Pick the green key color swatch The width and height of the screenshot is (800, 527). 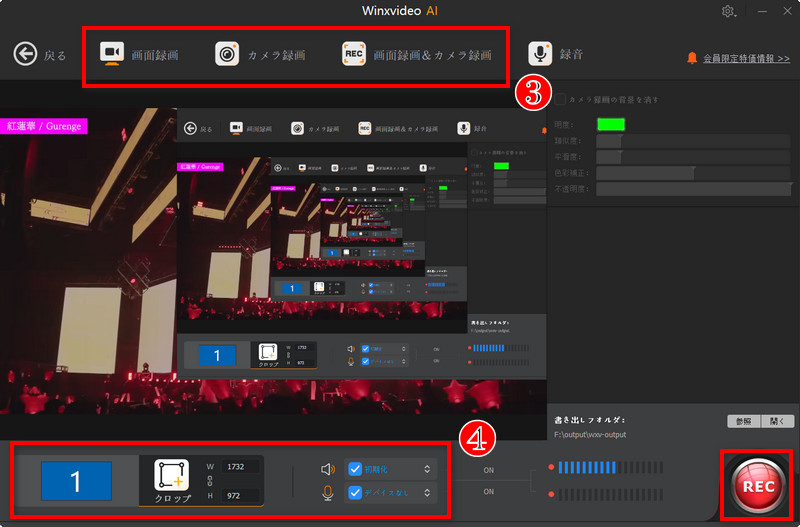[611, 124]
